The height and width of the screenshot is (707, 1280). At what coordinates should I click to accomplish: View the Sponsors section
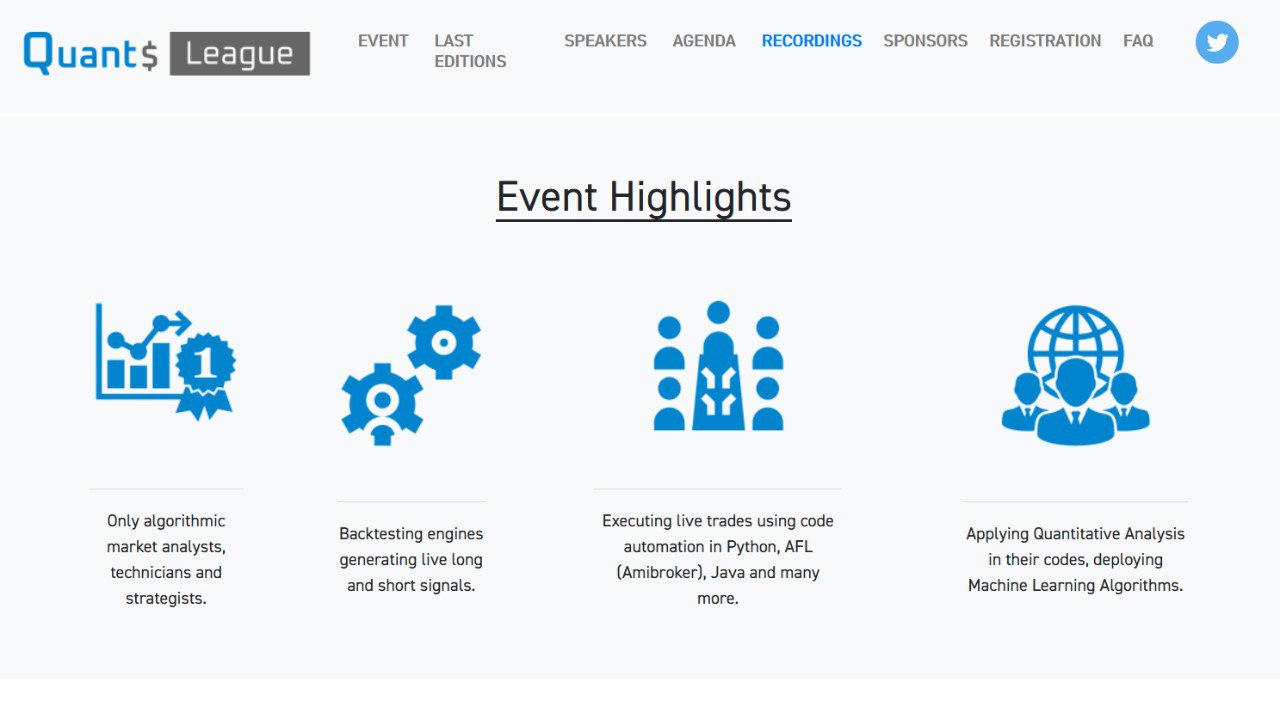pyautogui.click(x=925, y=41)
